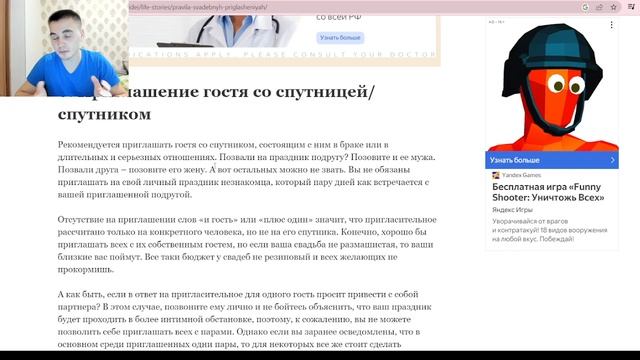Click the webcam overlay of the presenter
Viewport: 640px width, 360px height.
point(64,48)
